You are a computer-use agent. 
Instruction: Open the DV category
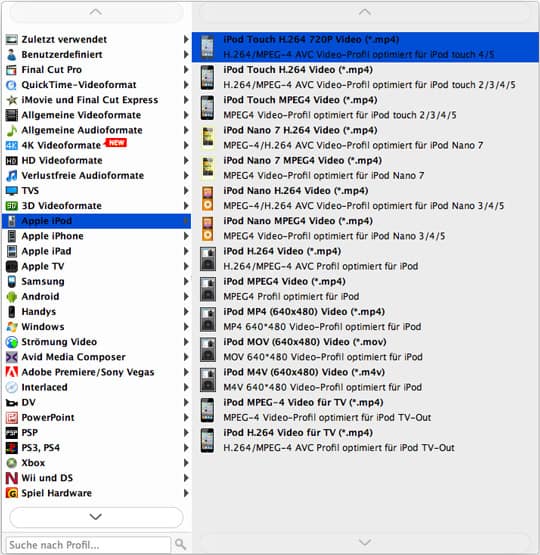[96, 403]
